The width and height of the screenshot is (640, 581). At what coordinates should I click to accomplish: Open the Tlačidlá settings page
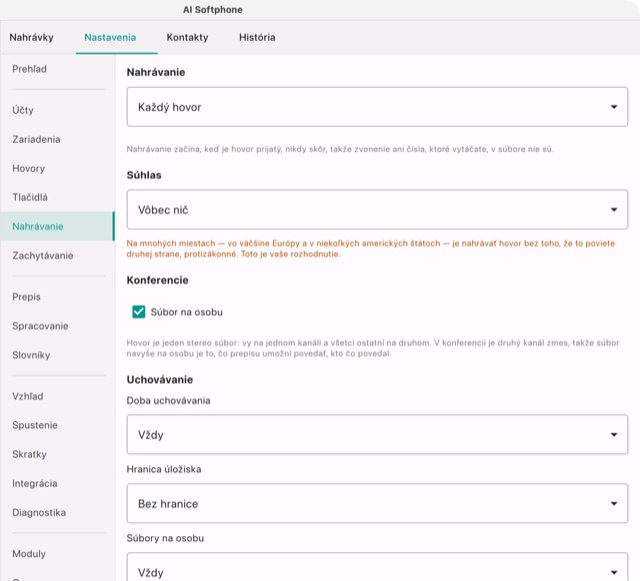click(57, 197)
